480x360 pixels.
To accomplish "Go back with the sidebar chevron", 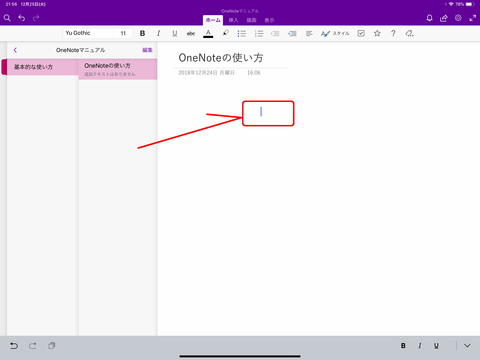I will [15, 50].
